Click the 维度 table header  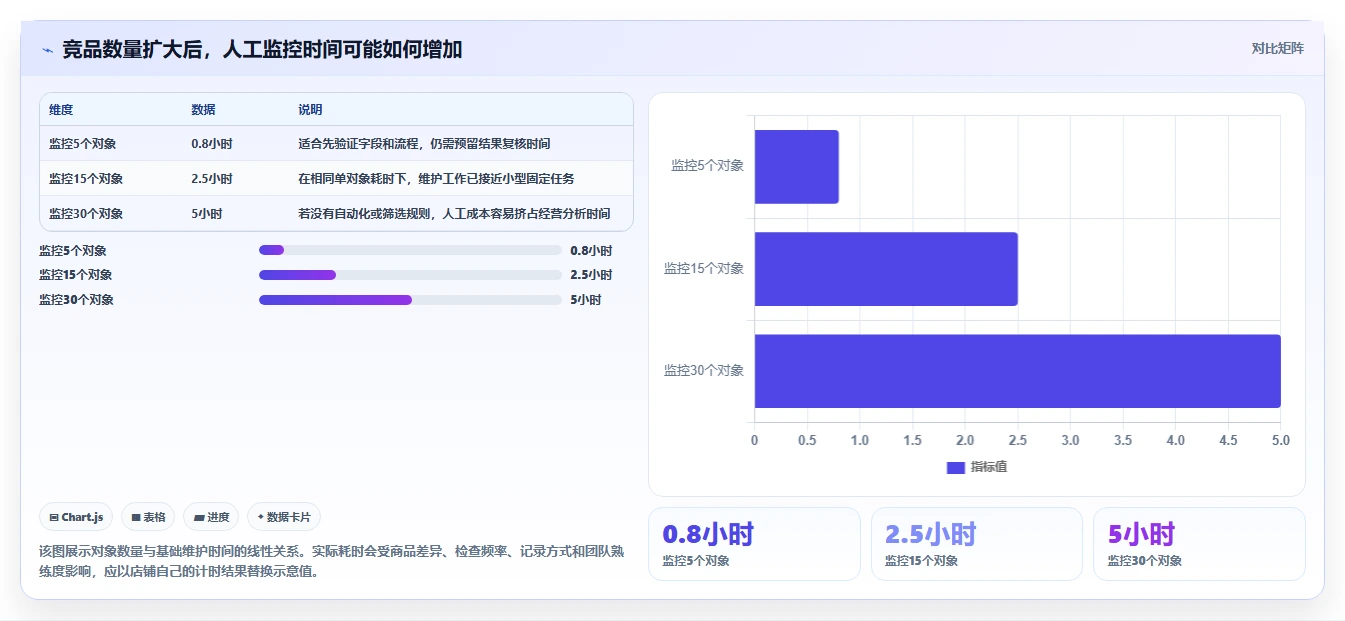coord(61,110)
